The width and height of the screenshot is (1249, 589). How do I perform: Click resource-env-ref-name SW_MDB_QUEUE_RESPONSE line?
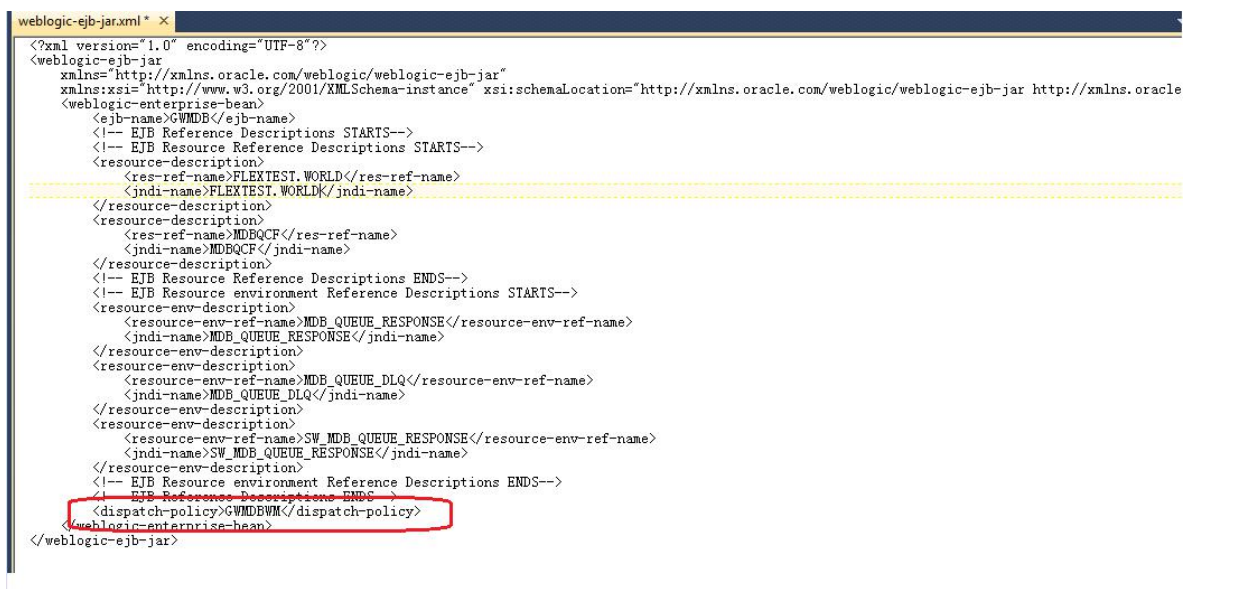point(390,438)
